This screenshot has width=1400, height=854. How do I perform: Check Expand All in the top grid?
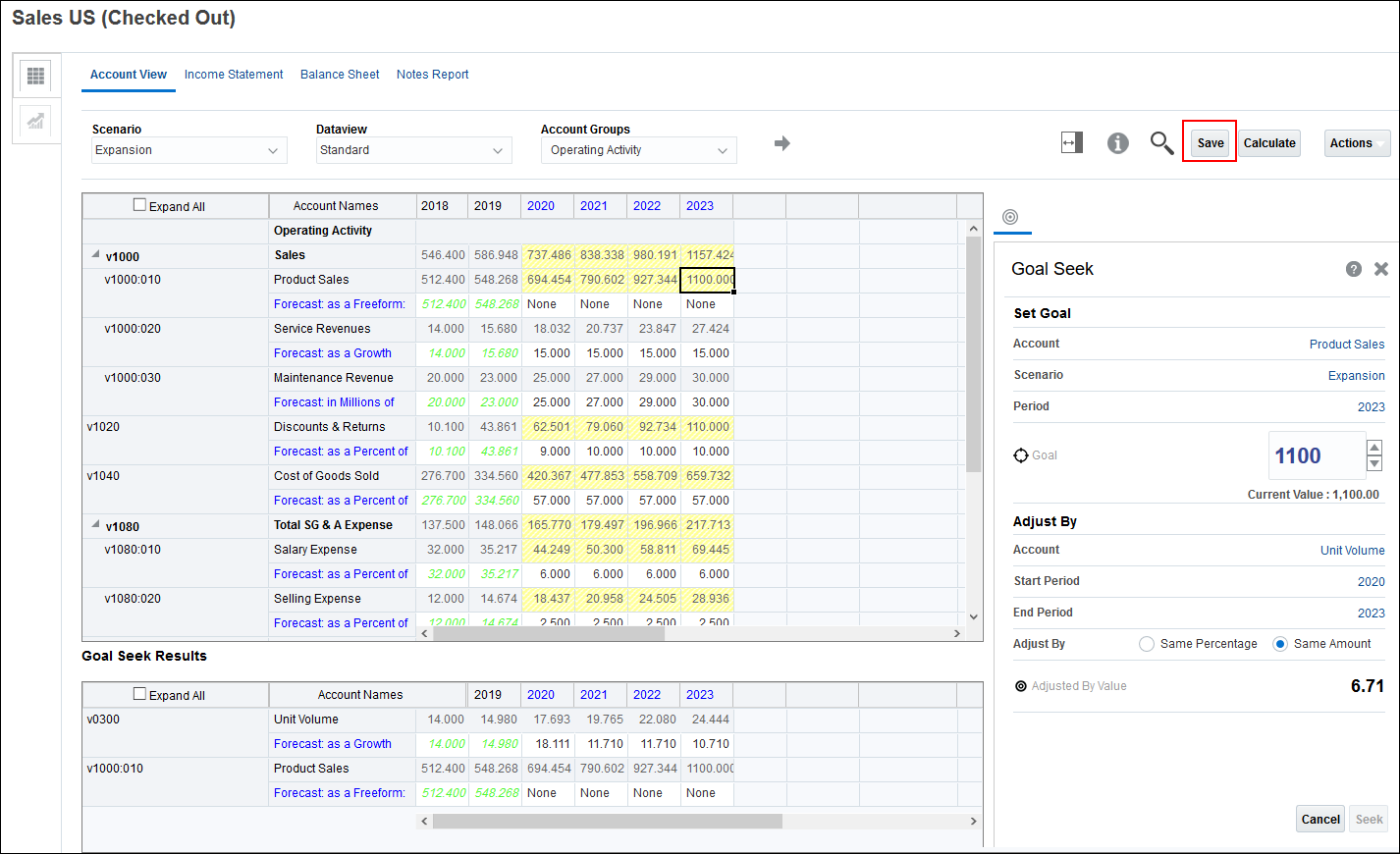click(139, 205)
